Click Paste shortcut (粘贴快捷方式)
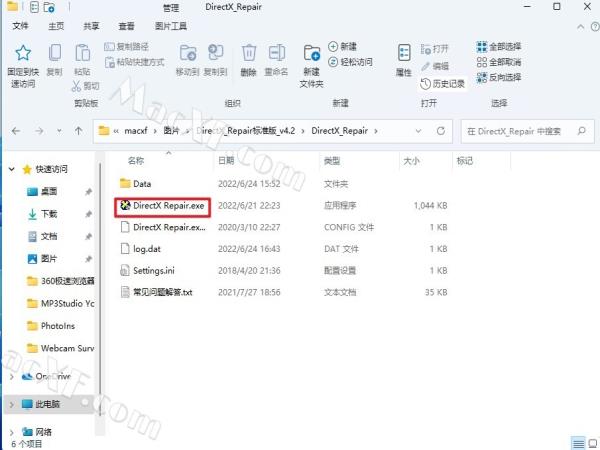This screenshot has width=600, height=450. tap(135, 62)
